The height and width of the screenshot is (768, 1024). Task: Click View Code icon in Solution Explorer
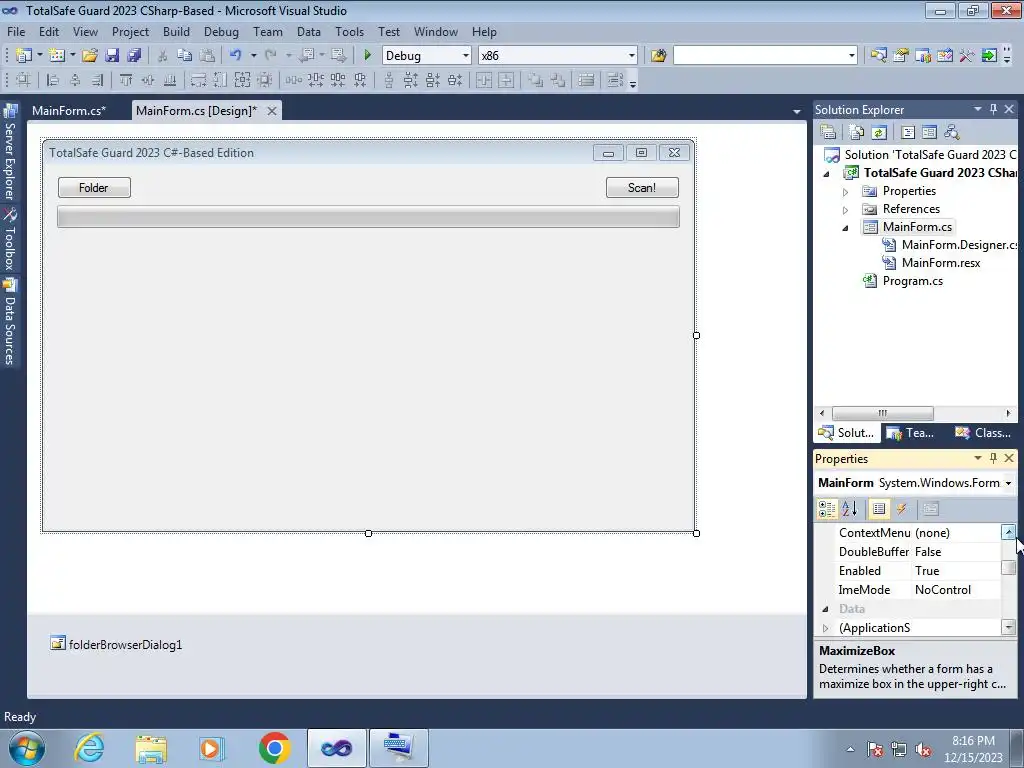click(908, 132)
